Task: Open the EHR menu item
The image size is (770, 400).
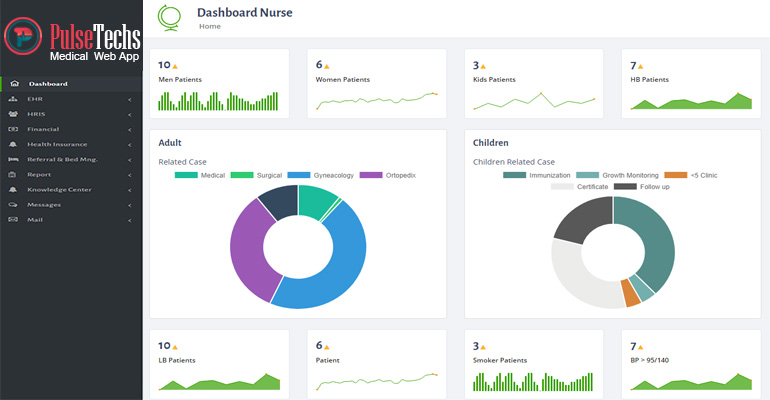Action: [x=71, y=99]
